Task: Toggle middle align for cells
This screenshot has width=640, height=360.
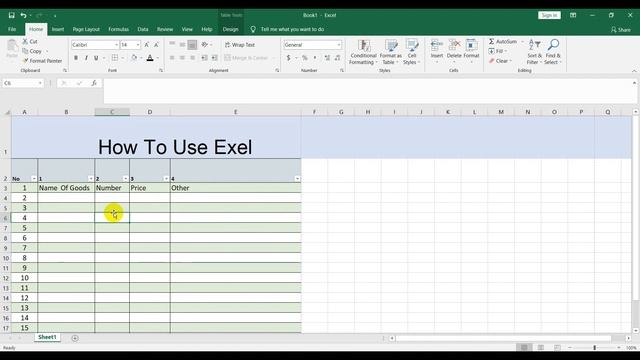Action: pos(182,45)
